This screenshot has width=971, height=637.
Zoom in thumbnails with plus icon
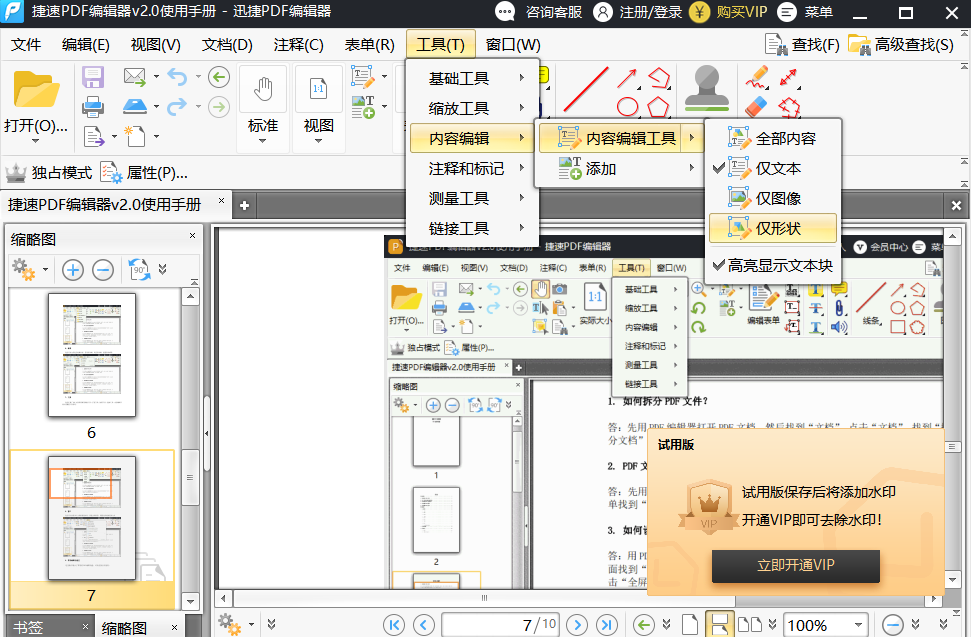tap(73, 270)
